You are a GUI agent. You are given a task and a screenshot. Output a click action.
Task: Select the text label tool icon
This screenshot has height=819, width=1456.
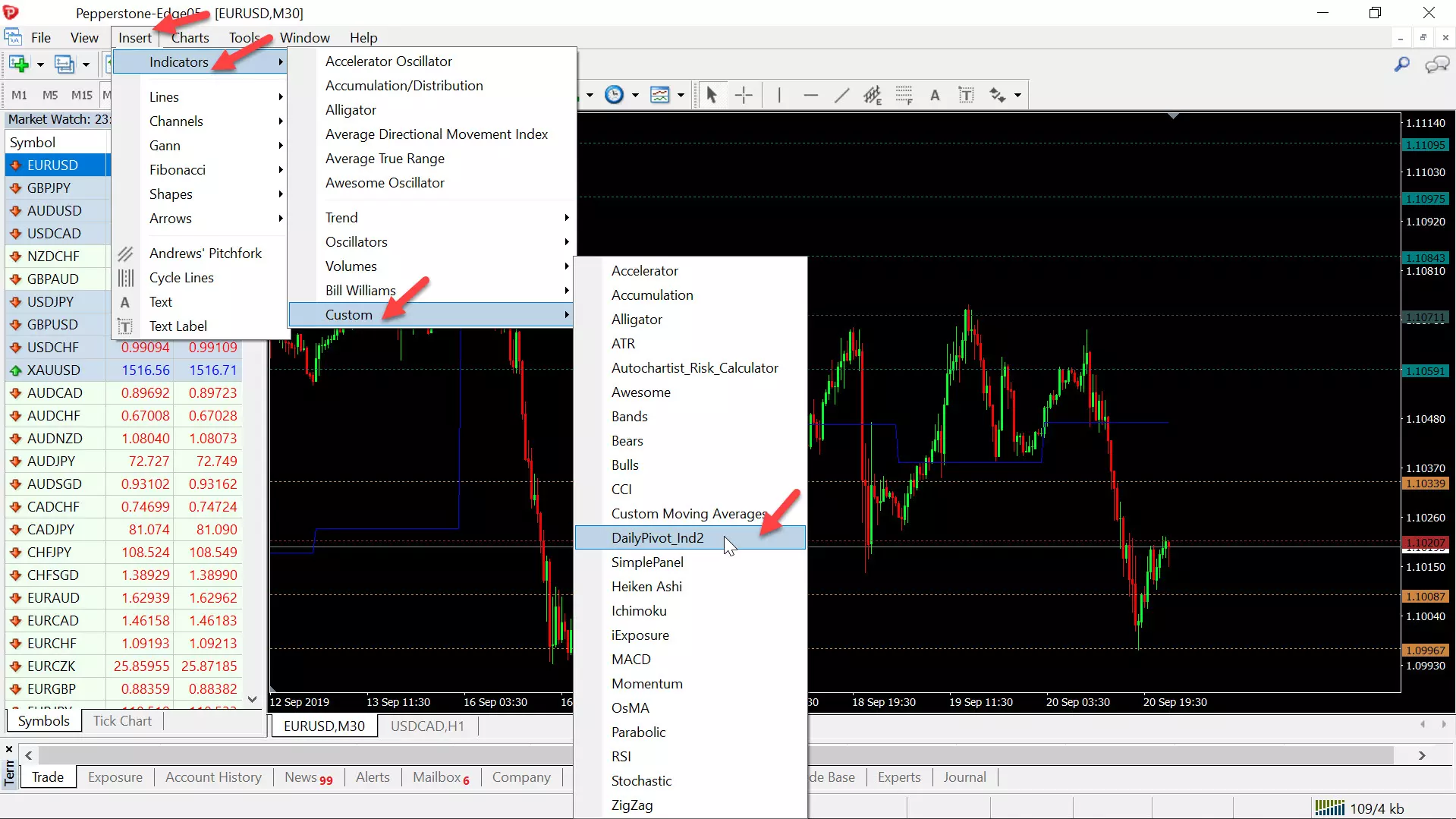point(966,95)
